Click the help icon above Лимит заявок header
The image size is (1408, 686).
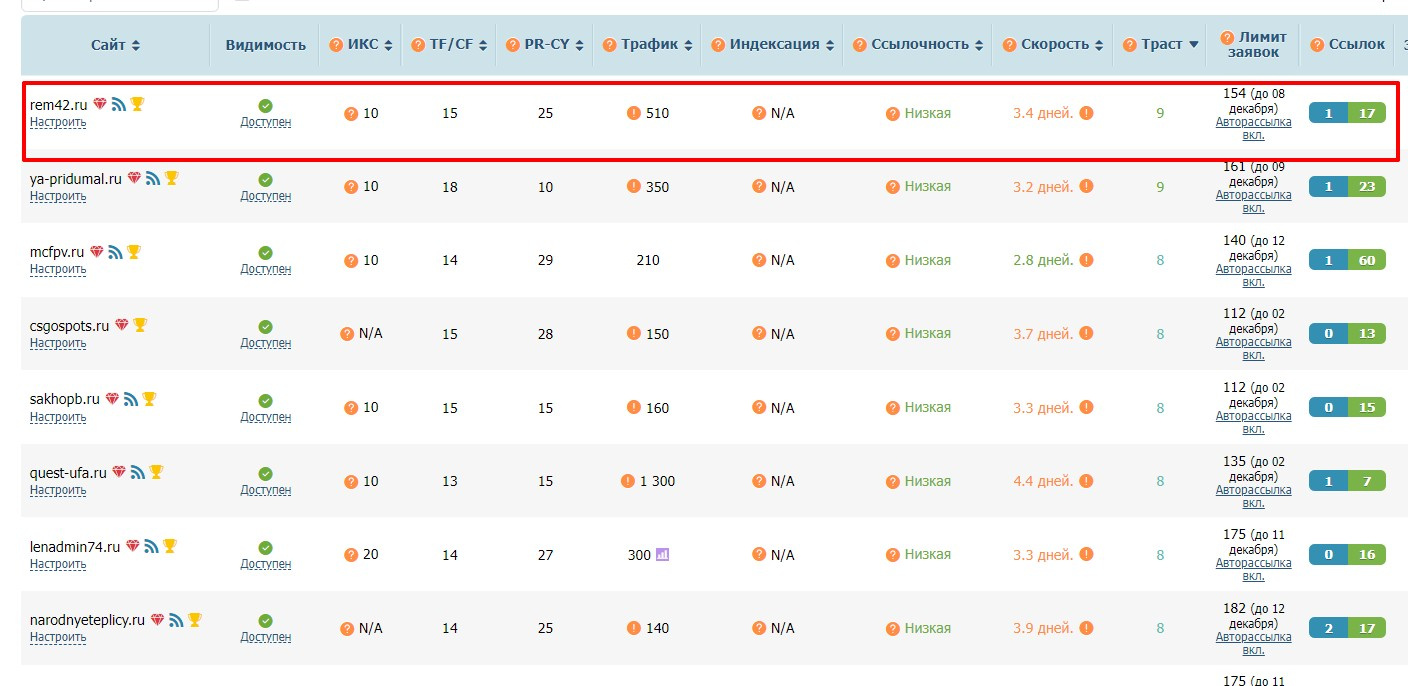click(x=1227, y=37)
